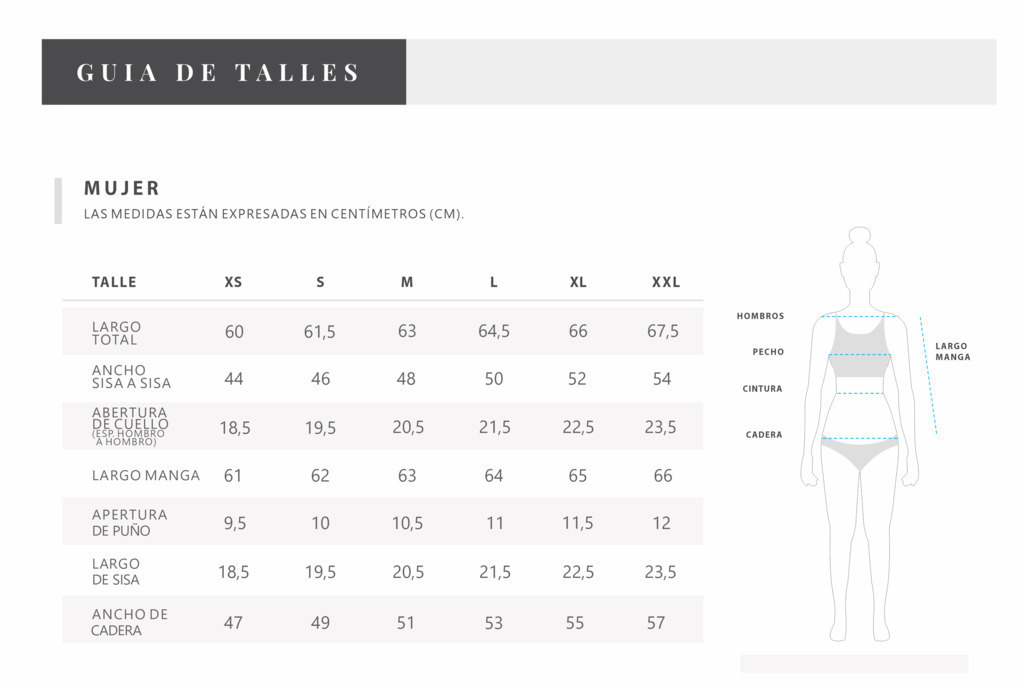Select the ANCHO DE CADERA row label
Screen dimensions: 1024x683
click(x=129, y=622)
